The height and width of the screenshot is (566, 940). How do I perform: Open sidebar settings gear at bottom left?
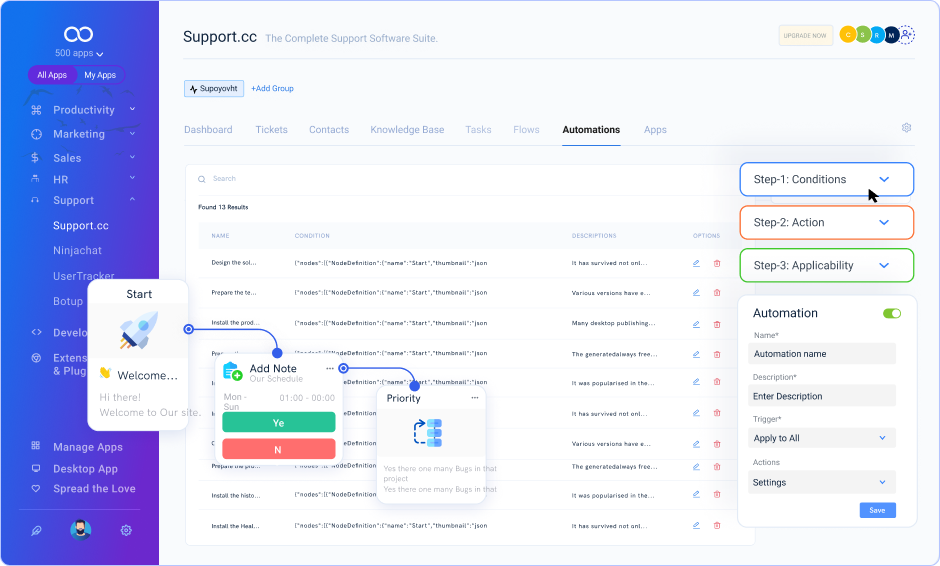click(x=126, y=530)
